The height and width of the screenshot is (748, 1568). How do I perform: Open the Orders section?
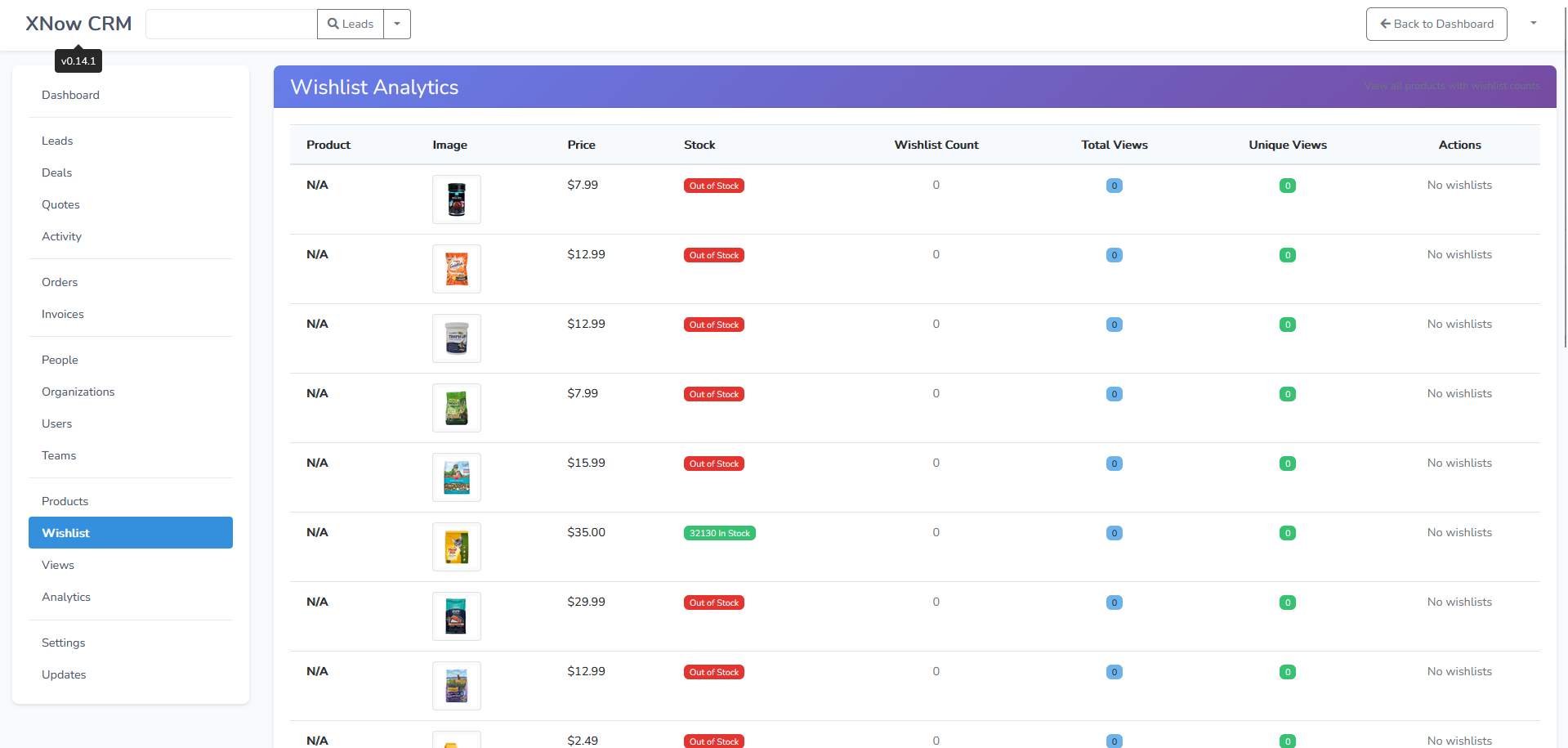[60, 282]
